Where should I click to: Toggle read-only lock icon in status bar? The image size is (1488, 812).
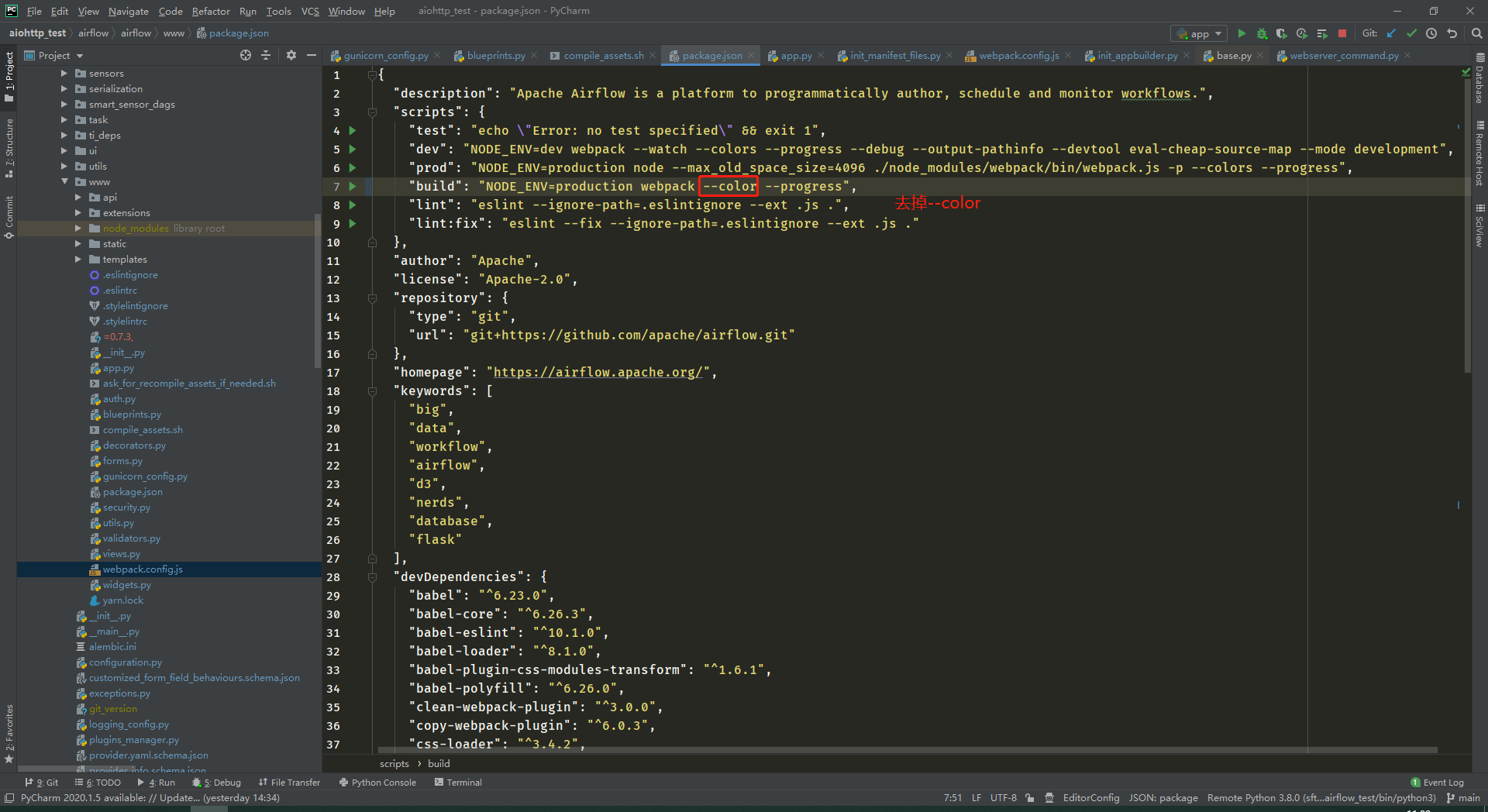pos(1029,798)
